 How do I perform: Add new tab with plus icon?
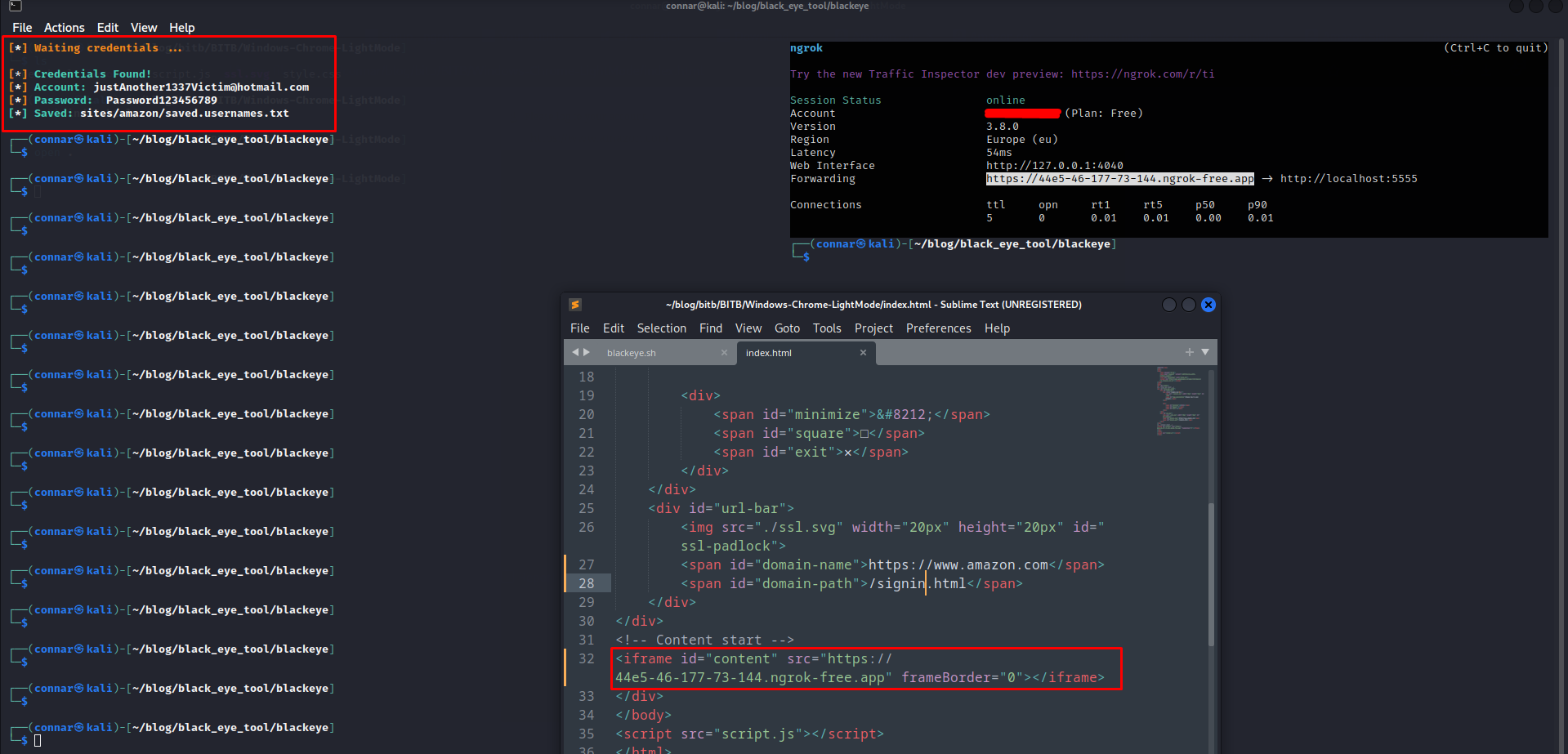[1190, 352]
